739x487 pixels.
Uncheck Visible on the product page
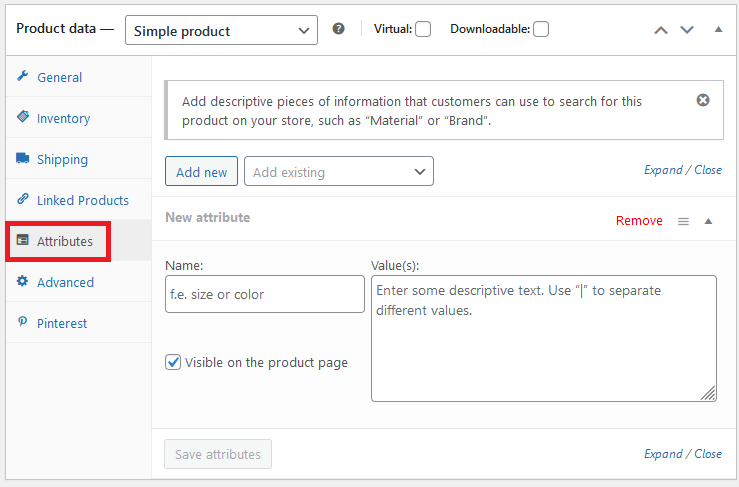(x=173, y=363)
